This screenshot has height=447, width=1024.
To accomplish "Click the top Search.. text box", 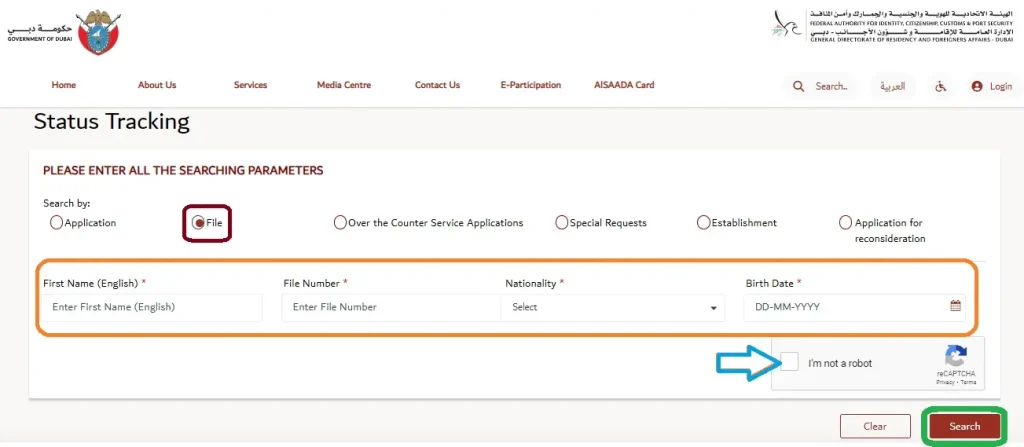I will point(832,86).
